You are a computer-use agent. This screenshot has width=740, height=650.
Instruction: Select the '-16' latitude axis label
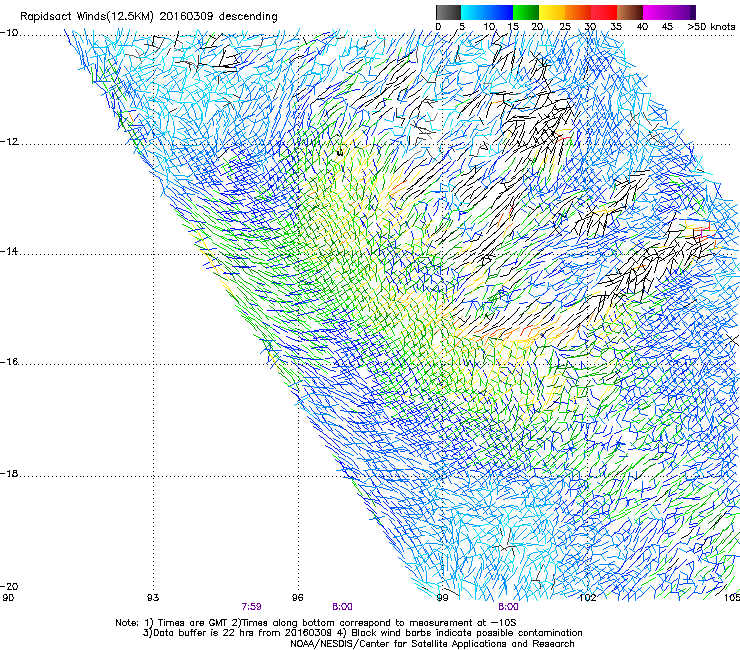[9, 362]
